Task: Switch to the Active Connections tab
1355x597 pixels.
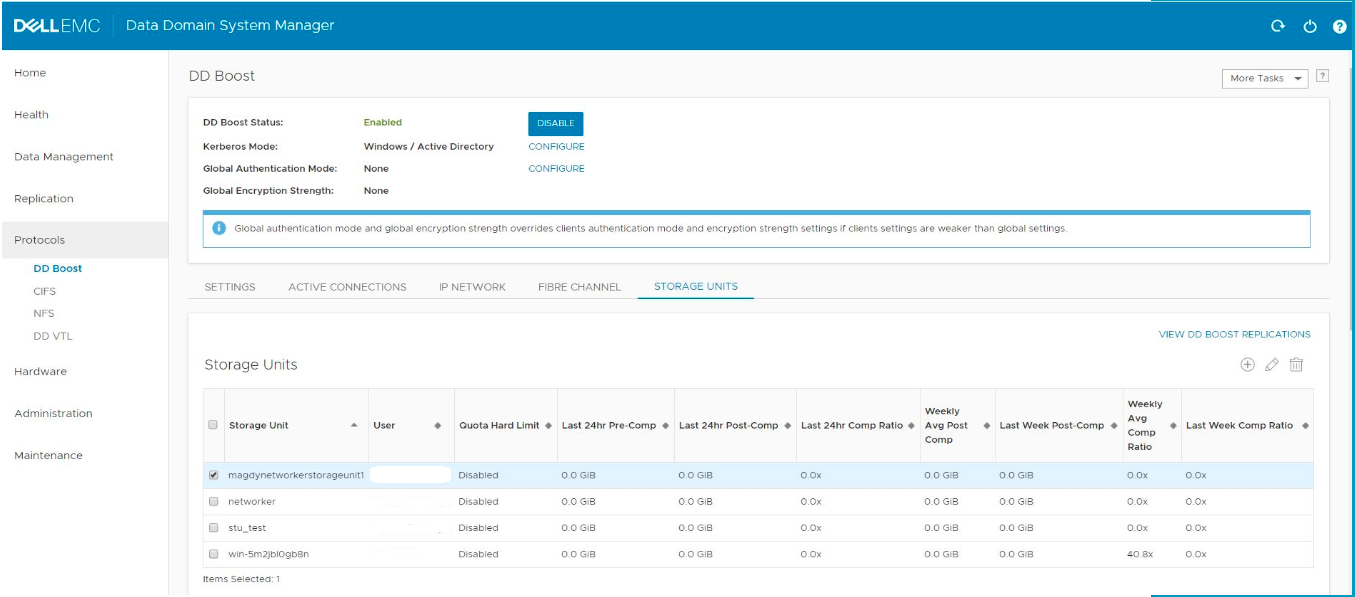Action: [347, 287]
